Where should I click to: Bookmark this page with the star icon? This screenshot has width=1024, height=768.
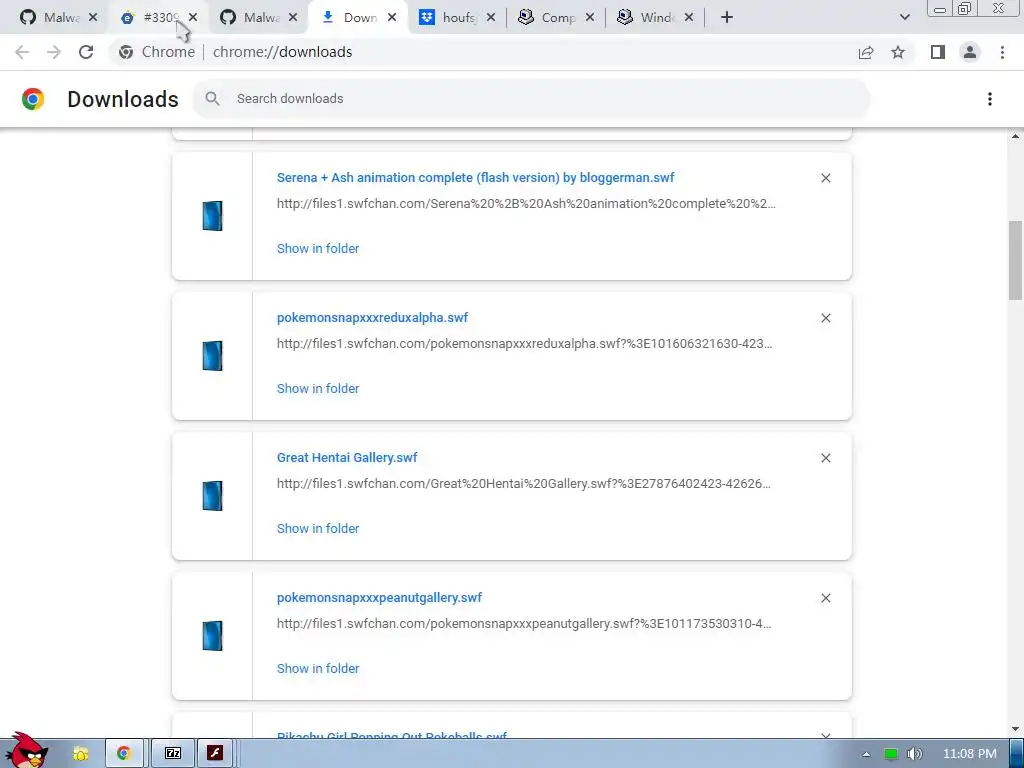coord(898,52)
